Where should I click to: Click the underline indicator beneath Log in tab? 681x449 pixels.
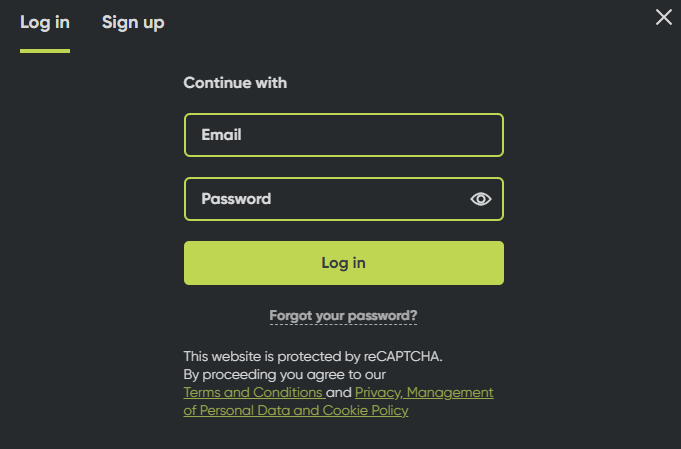[45, 51]
